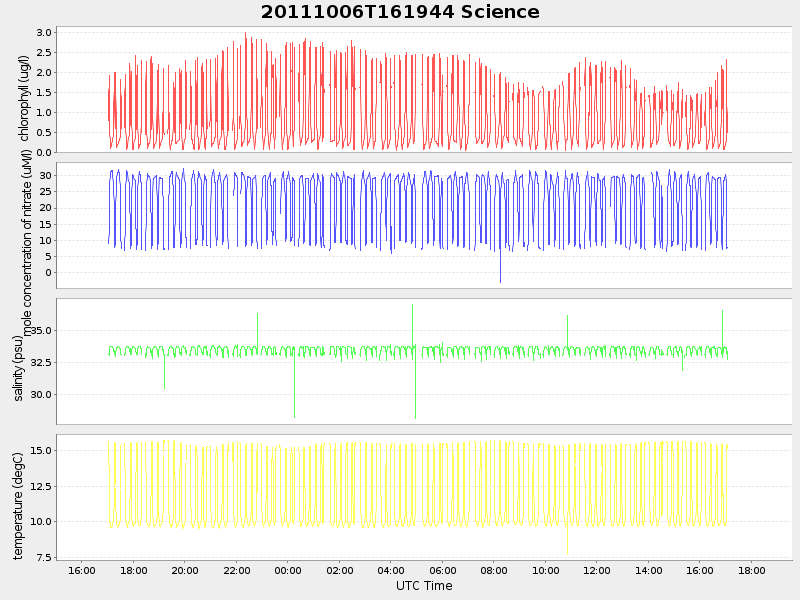Click the 0.0 tick on chlorophyll axis
This screenshot has width=800, height=600.
(44, 153)
